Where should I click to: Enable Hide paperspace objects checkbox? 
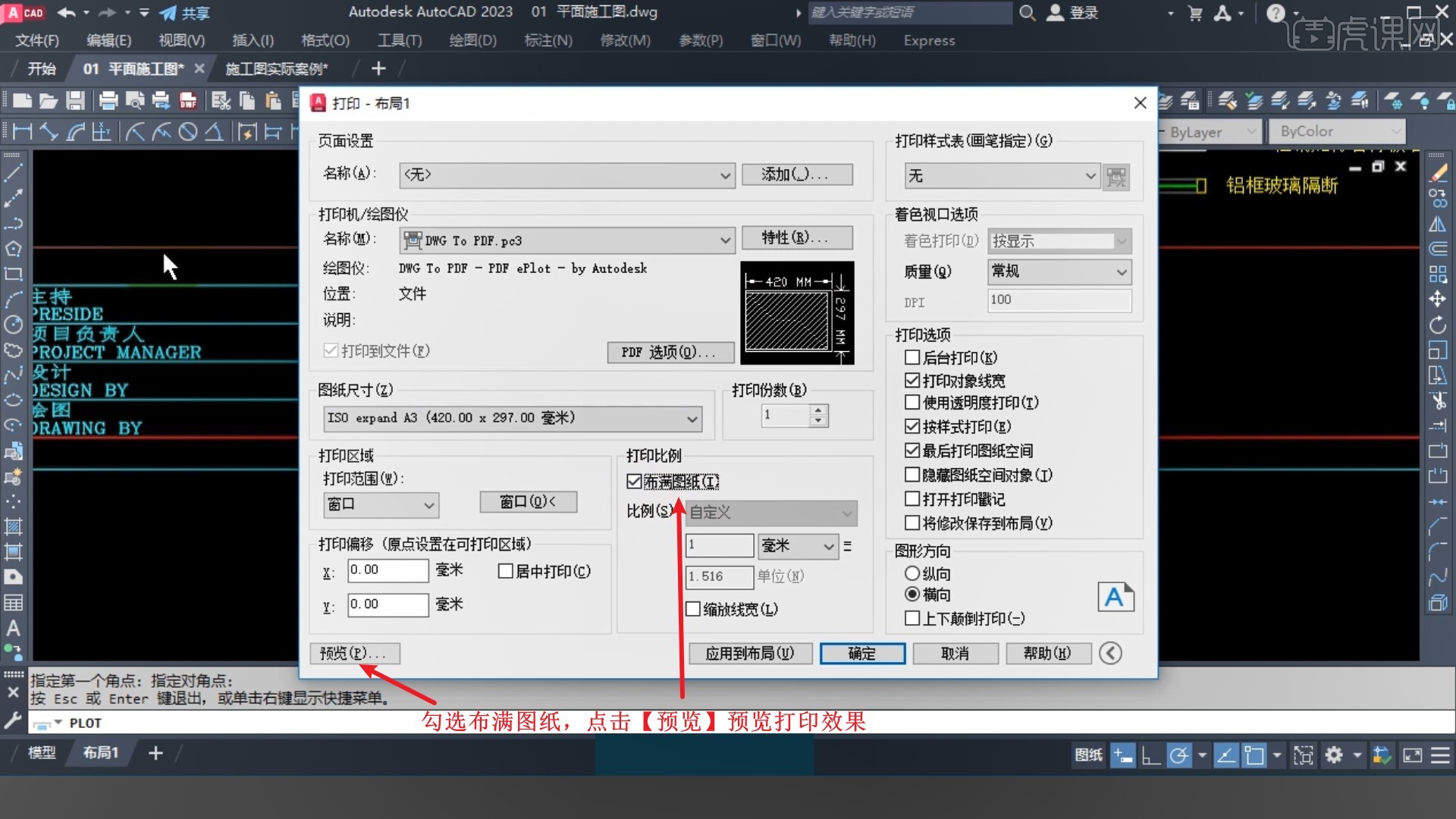pyautogui.click(x=912, y=475)
